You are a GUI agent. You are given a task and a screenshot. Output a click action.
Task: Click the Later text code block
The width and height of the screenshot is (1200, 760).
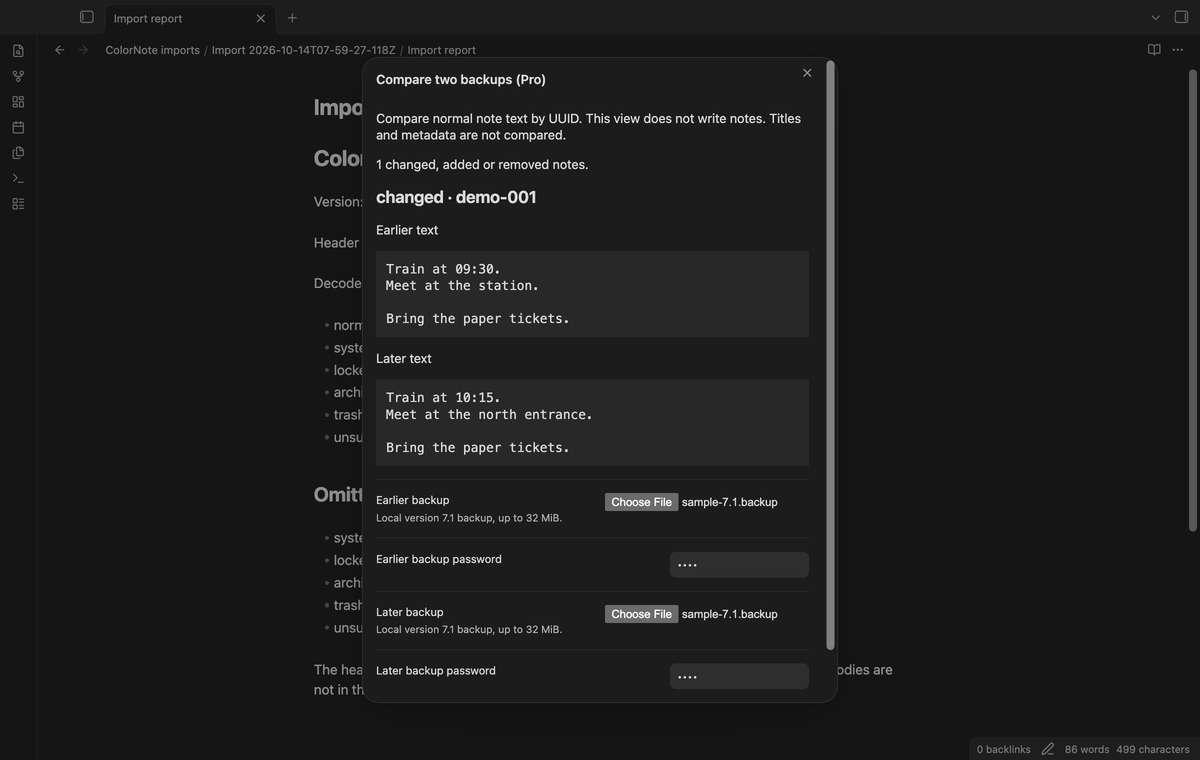coord(592,423)
